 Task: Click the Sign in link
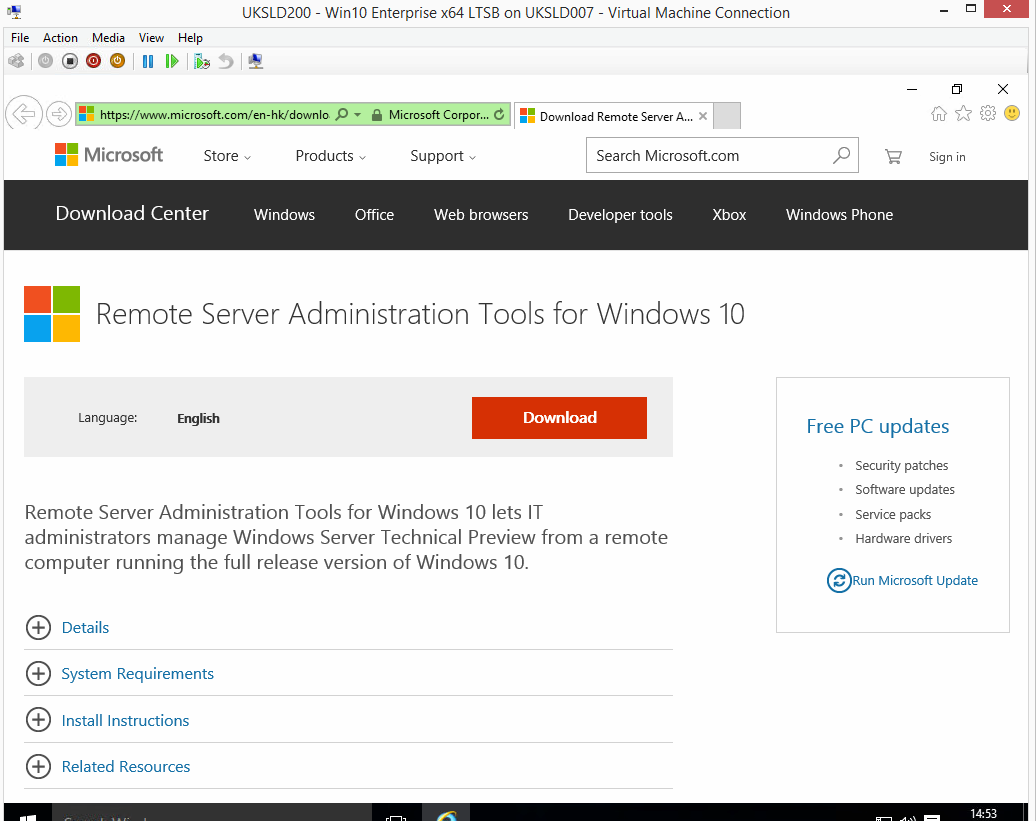click(x=947, y=157)
